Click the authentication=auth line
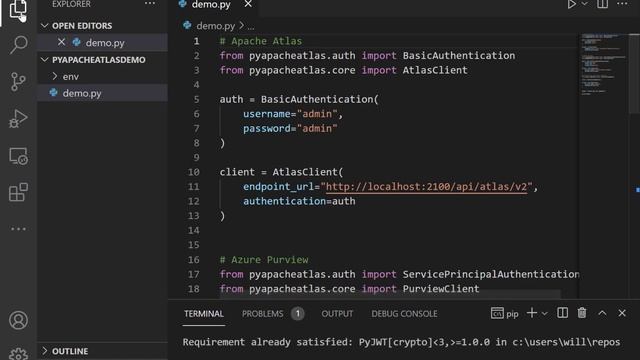This screenshot has width=640, height=360. [299, 201]
